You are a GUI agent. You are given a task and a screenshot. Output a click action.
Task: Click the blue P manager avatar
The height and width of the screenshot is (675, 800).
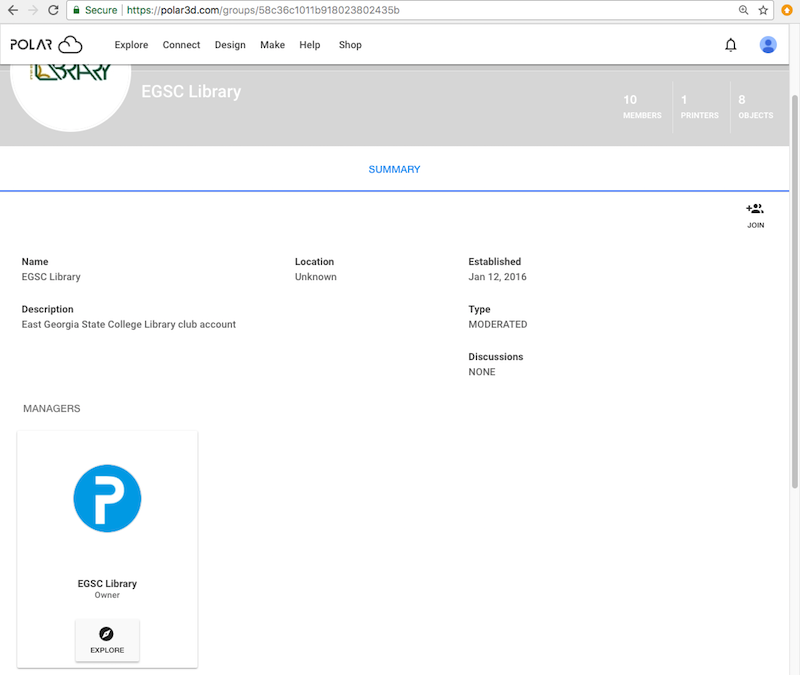(x=107, y=498)
